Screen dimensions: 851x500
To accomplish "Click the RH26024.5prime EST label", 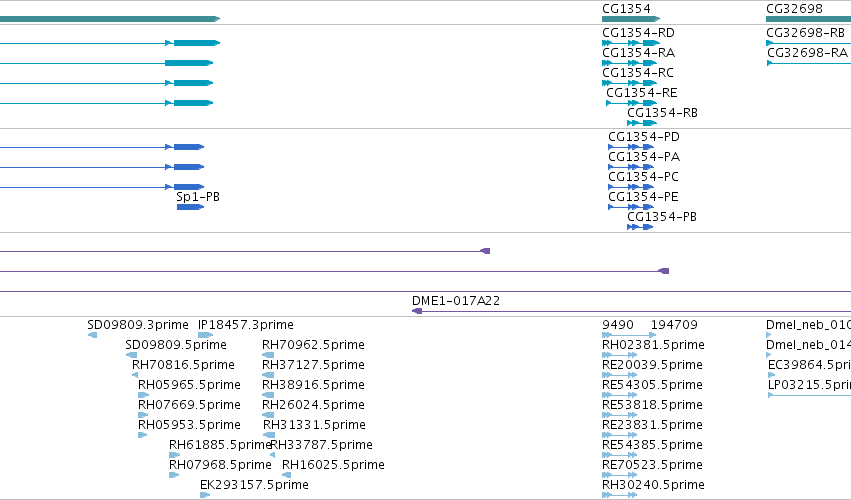I will click(313, 405).
